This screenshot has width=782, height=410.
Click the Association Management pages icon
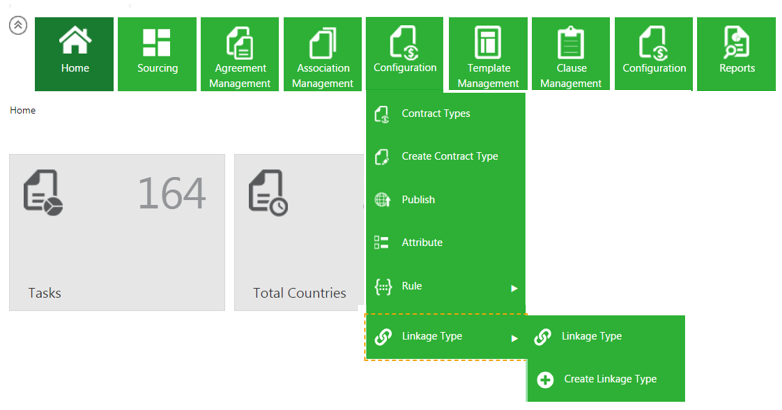click(323, 43)
